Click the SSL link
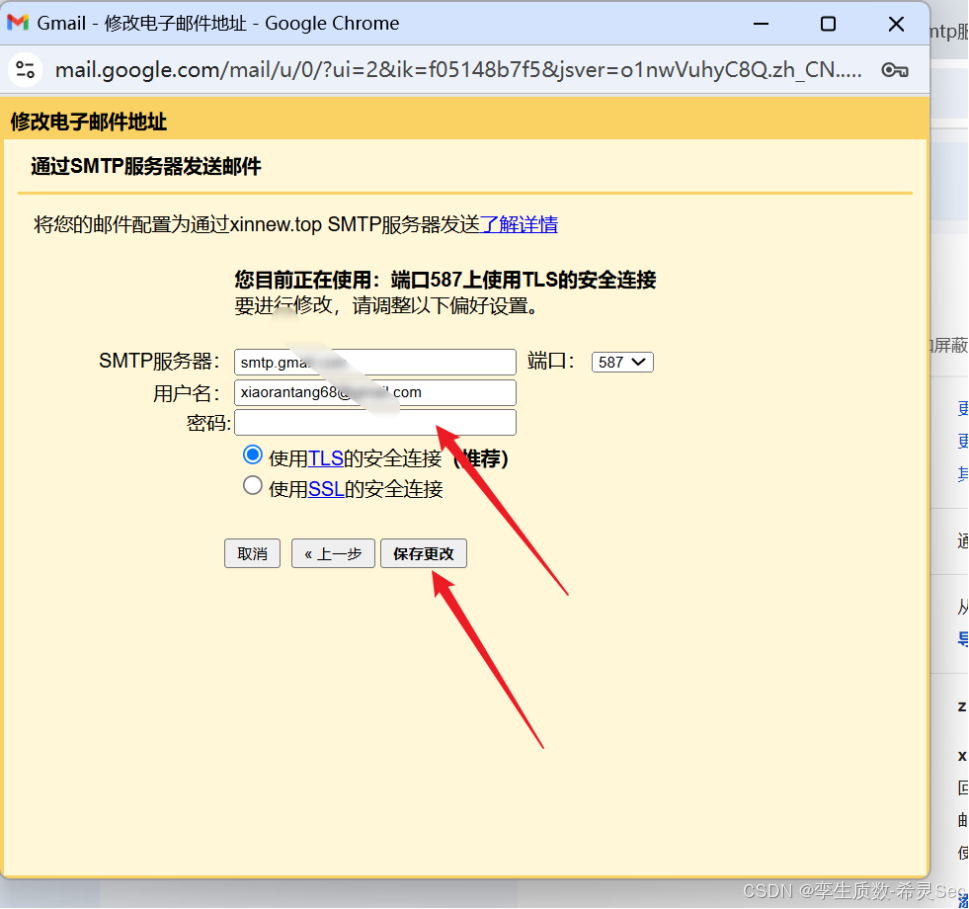The width and height of the screenshot is (969, 909). [x=325, y=489]
